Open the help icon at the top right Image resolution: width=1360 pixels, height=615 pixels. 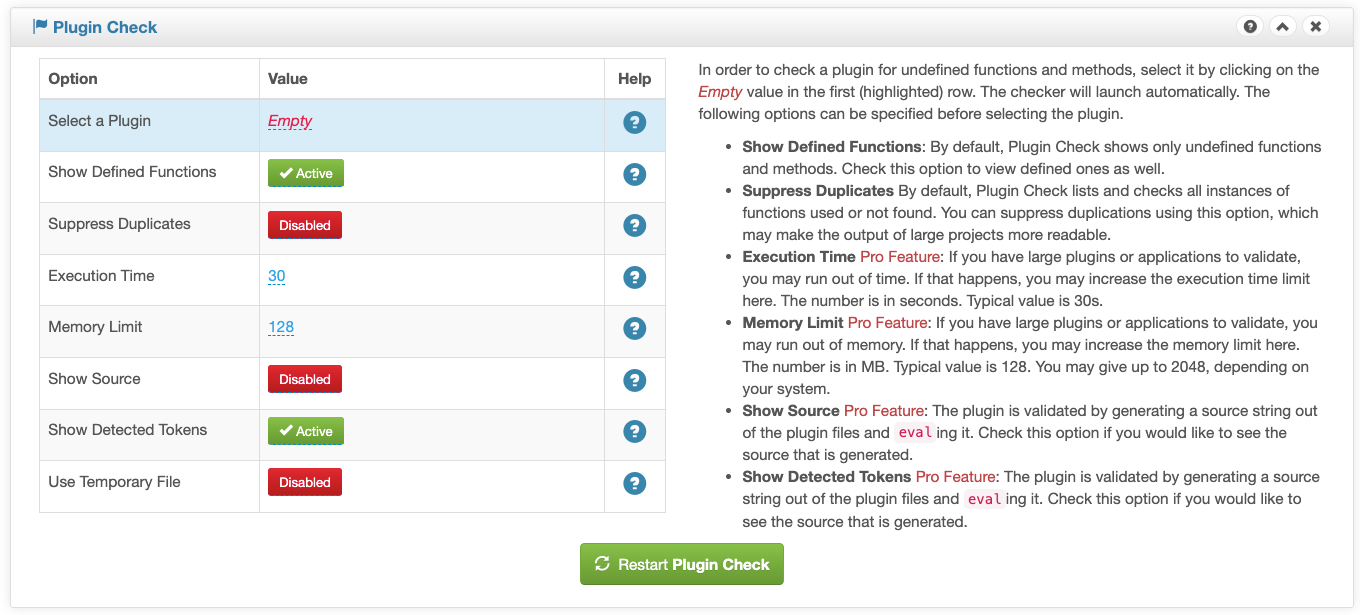(x=1250, y=26)
